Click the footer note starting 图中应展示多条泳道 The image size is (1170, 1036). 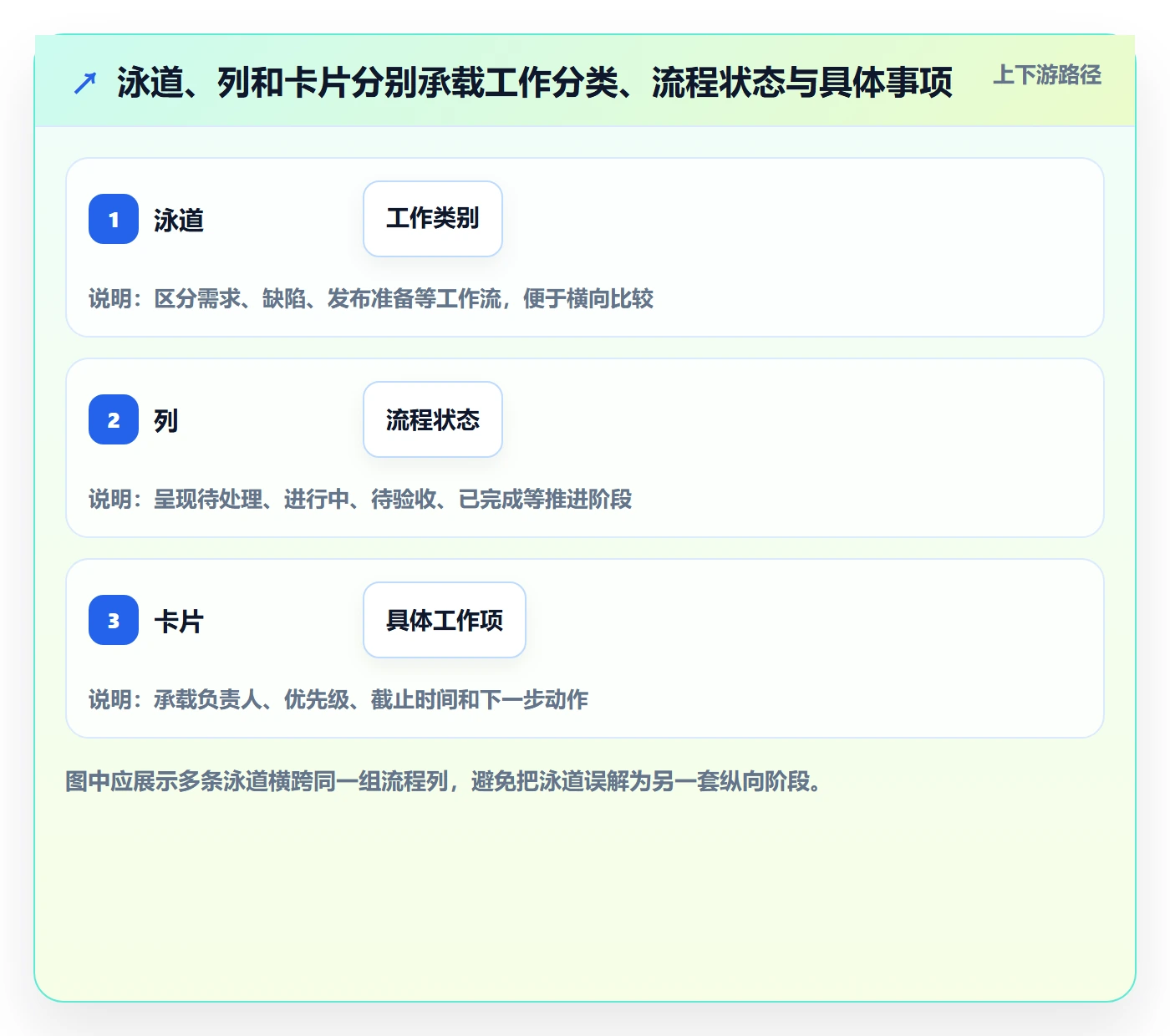coord(445,781)
